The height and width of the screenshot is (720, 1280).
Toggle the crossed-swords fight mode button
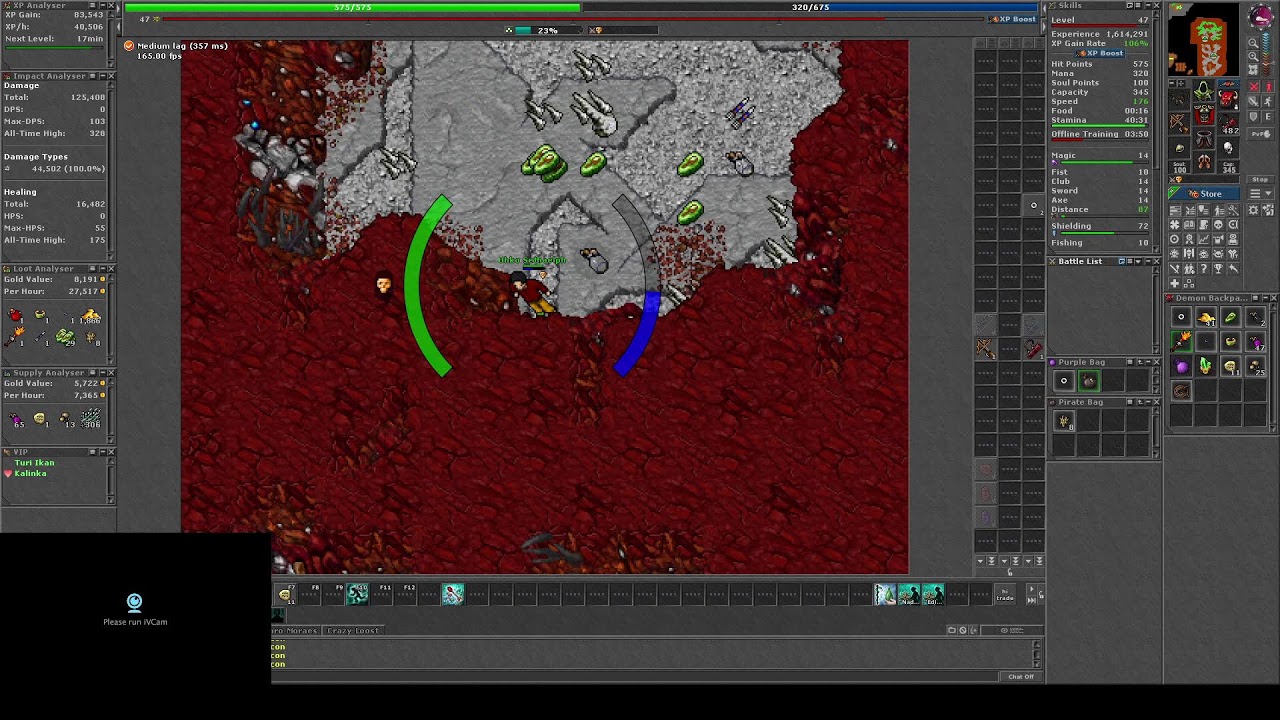1253,86
